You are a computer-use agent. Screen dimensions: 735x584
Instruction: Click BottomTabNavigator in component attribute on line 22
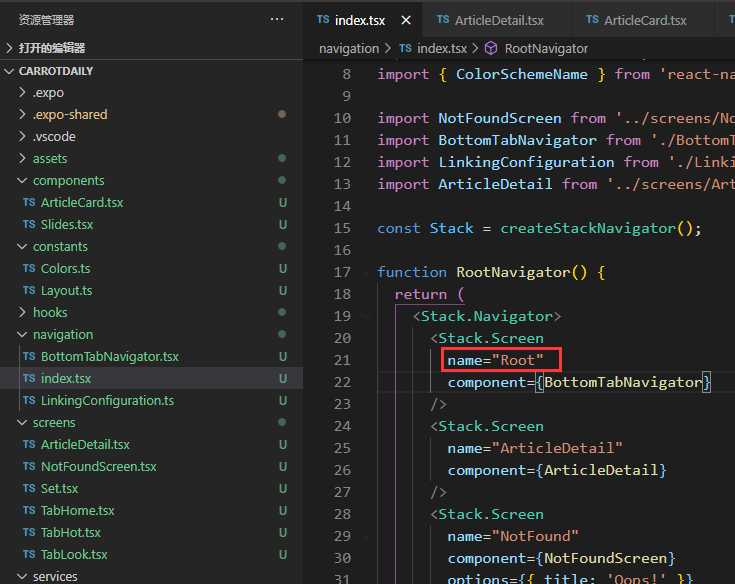[623, 382]
